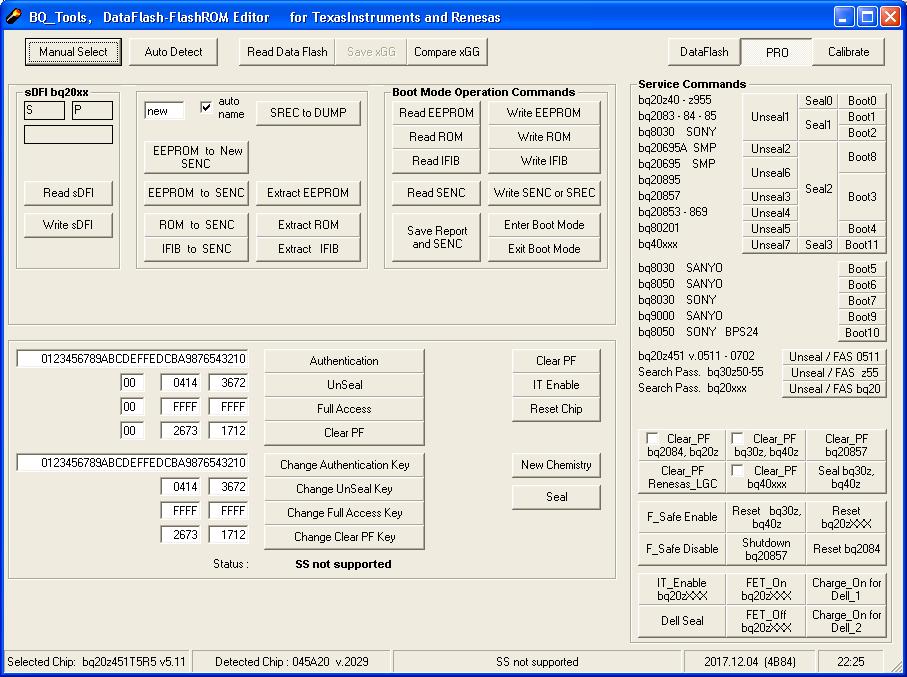
Task: Enable Clear_PF bq2084, bq20z checkbox
Action: coord(652,438)
